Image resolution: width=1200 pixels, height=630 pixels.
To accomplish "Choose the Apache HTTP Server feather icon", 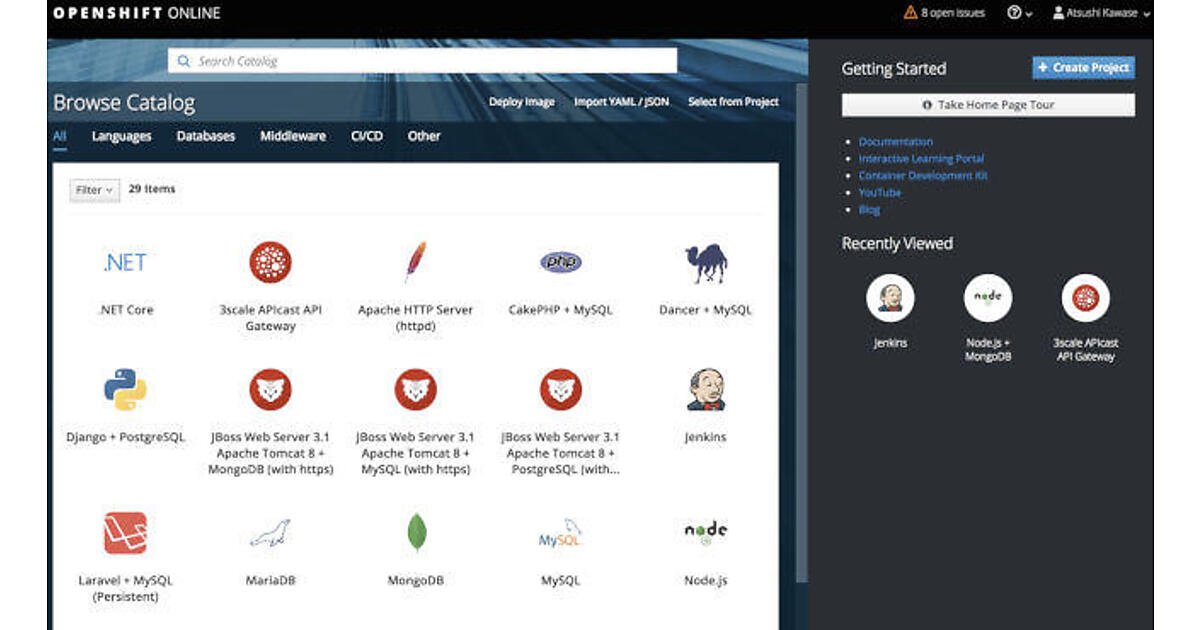I will 415,262.
